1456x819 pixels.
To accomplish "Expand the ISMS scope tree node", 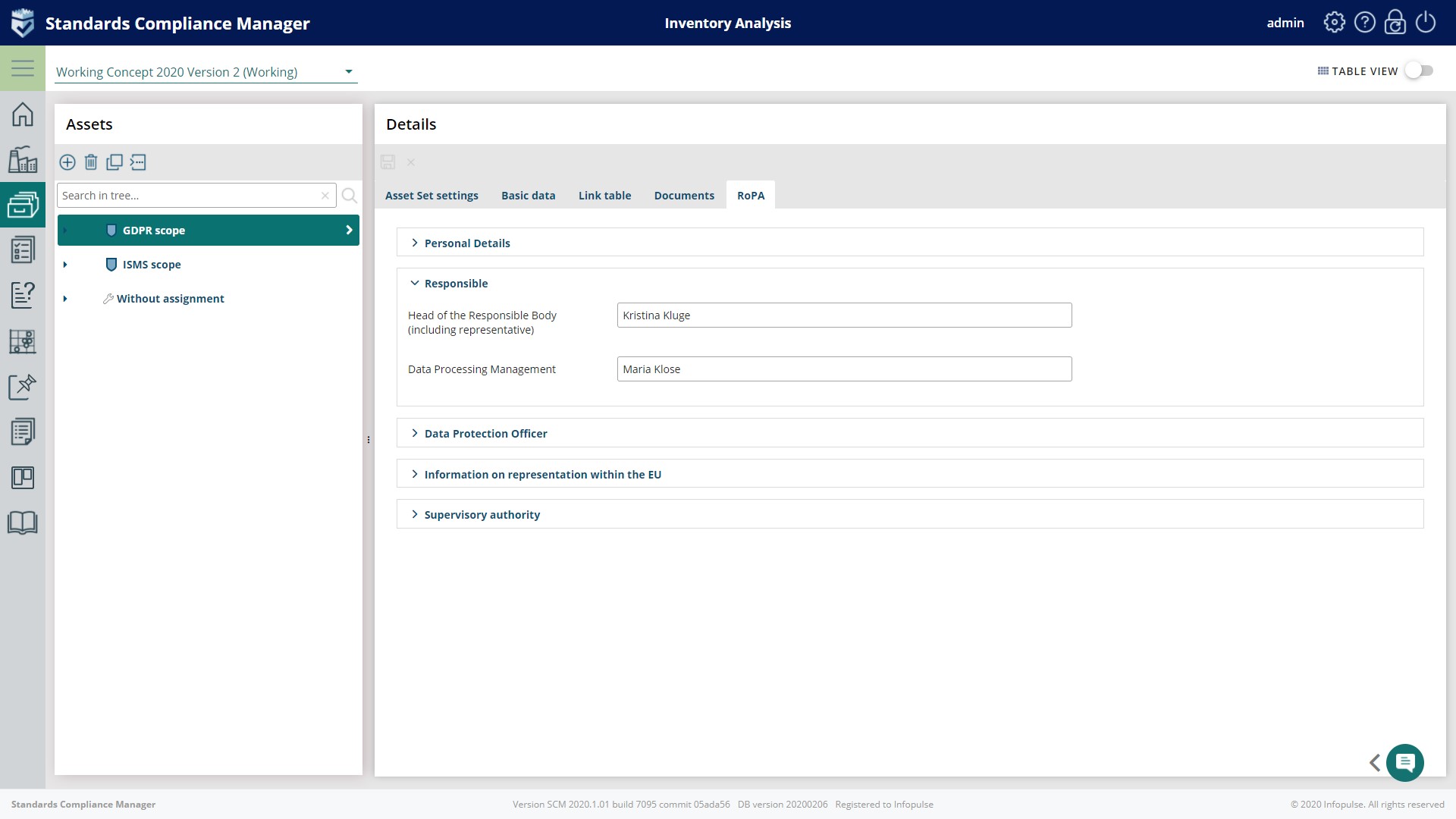I will click(65, 265).
